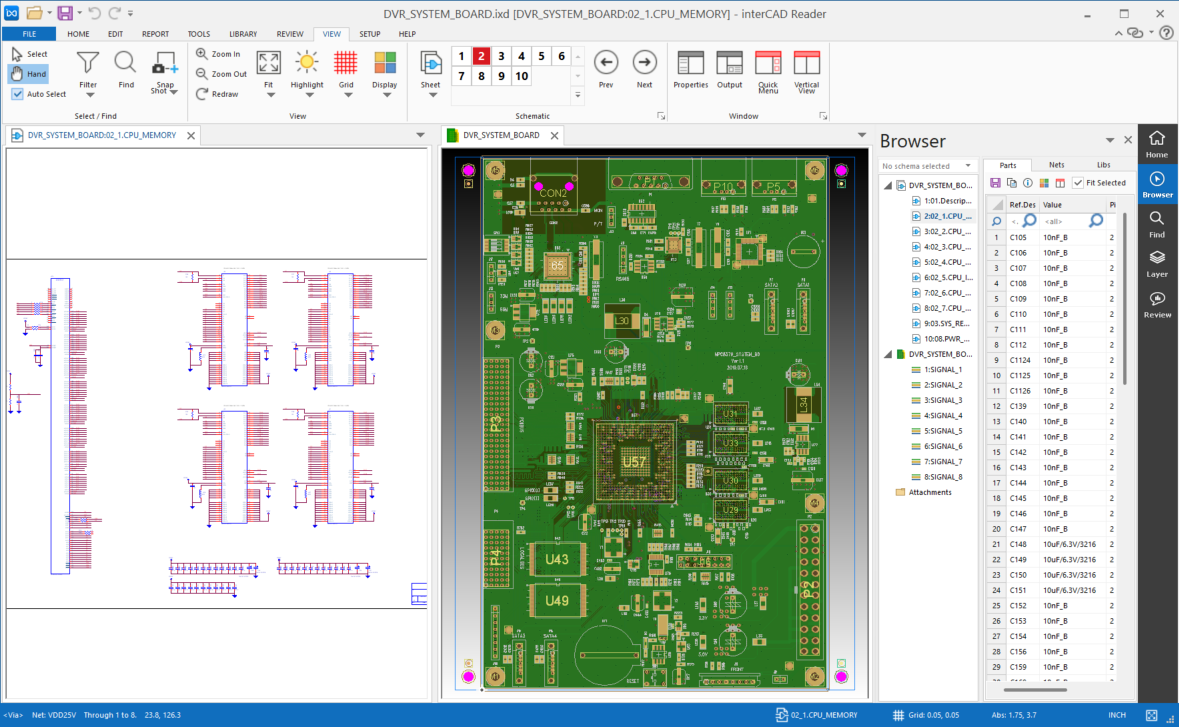Click the Vertical View layout icon
Image resolution: width=1179 pixels, height=727 pixels.
point(806,64)
